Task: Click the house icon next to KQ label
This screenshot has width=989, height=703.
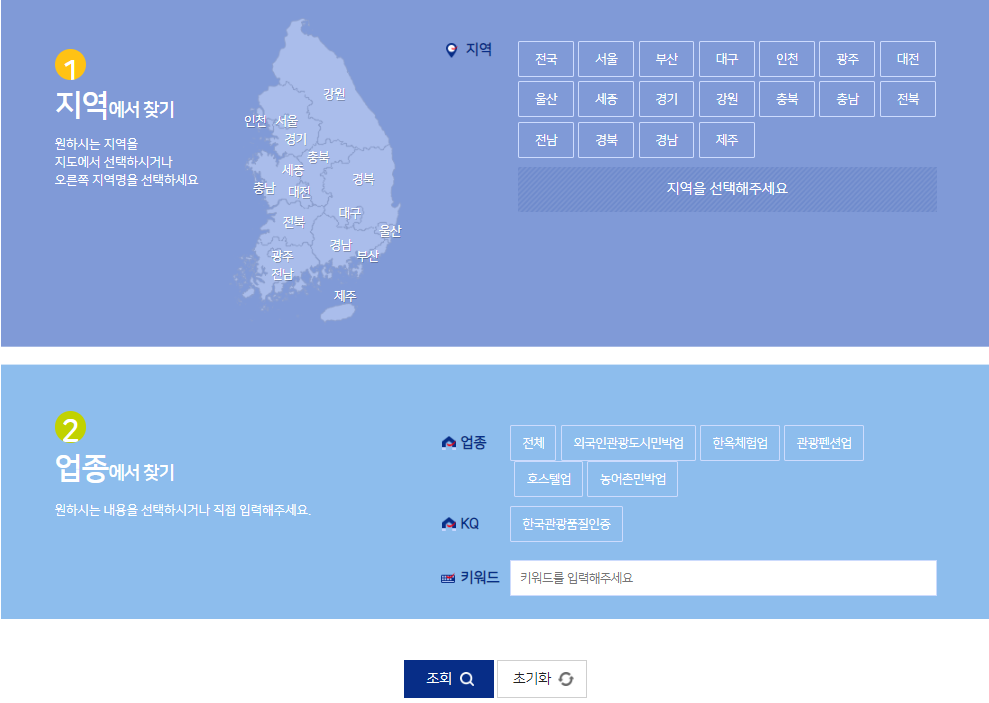Action: (x=450, y=523)
